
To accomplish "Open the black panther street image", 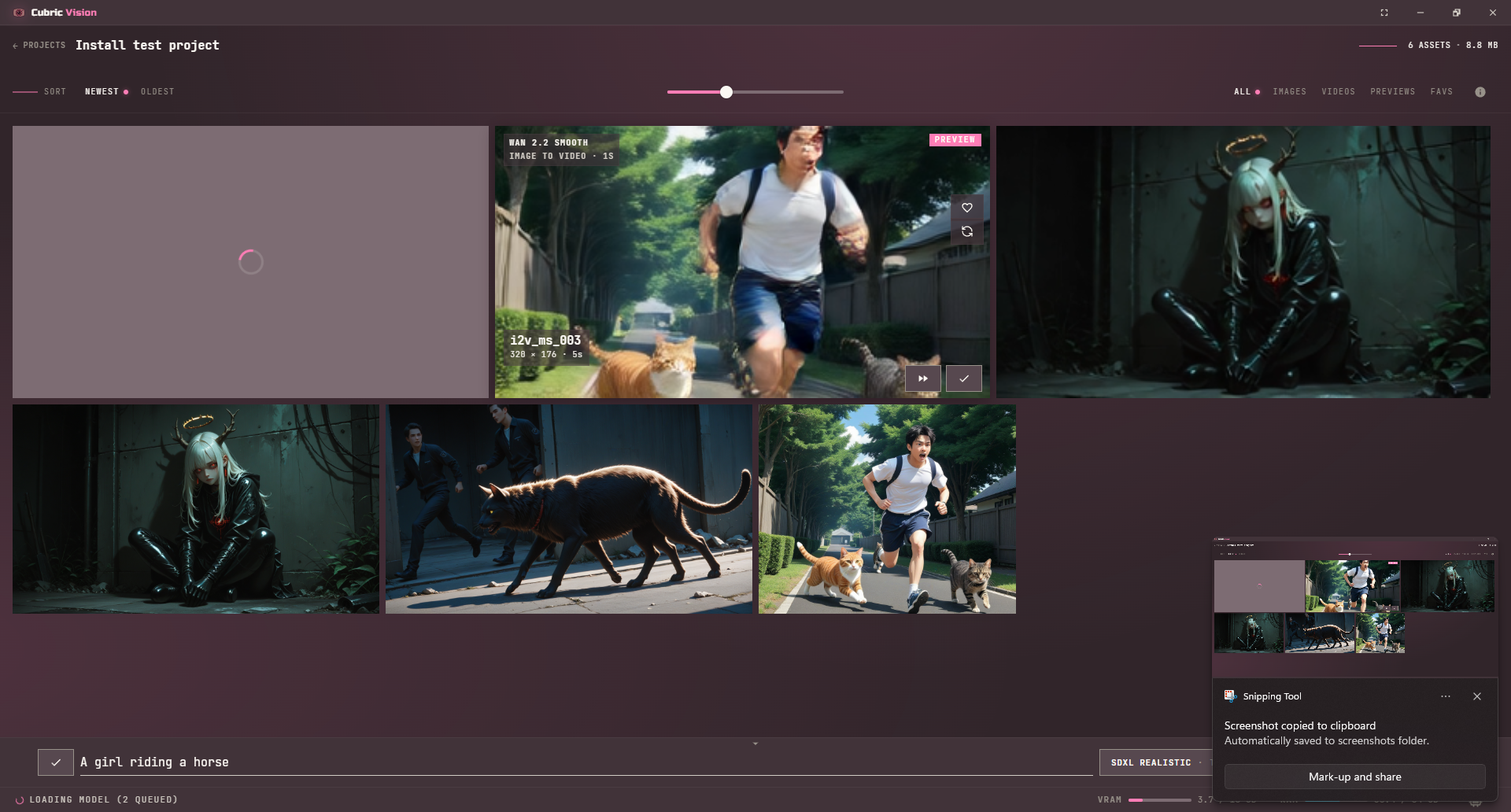I will click(x=569, y=509).
